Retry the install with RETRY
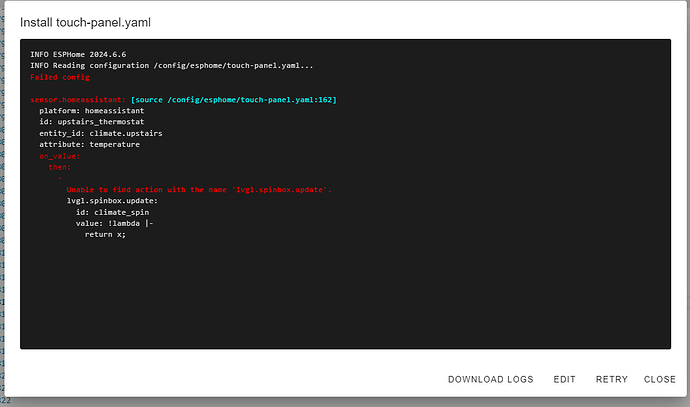This screenshot has width=690, height=407. (611, 379)
